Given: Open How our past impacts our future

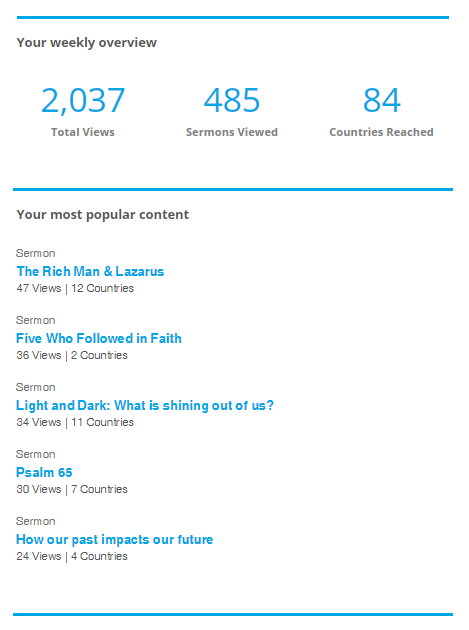Looking at the screenshot, I should 115,540.
